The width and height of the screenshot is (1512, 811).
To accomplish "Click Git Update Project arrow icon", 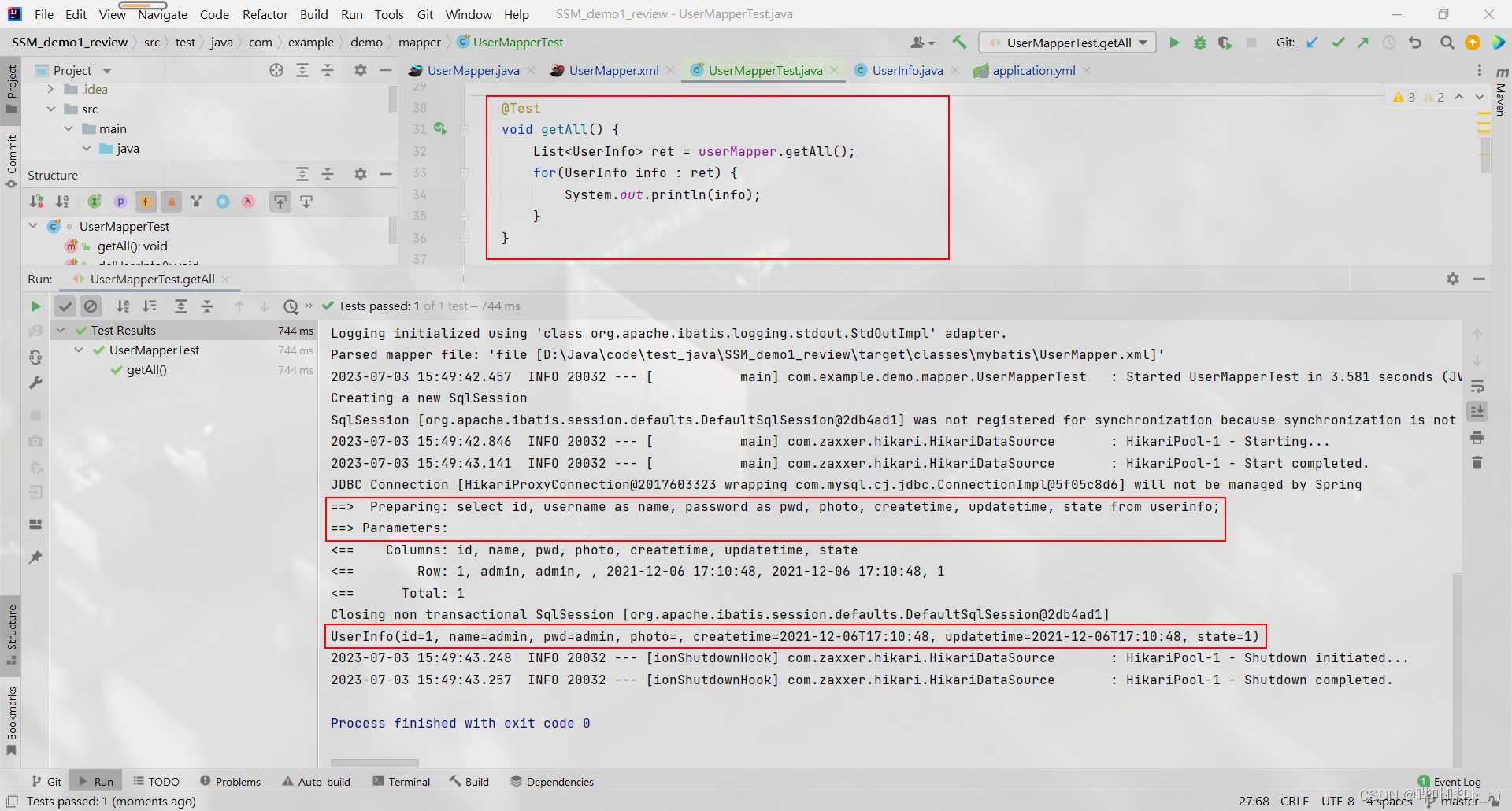I will click(x=1312, y=43).
